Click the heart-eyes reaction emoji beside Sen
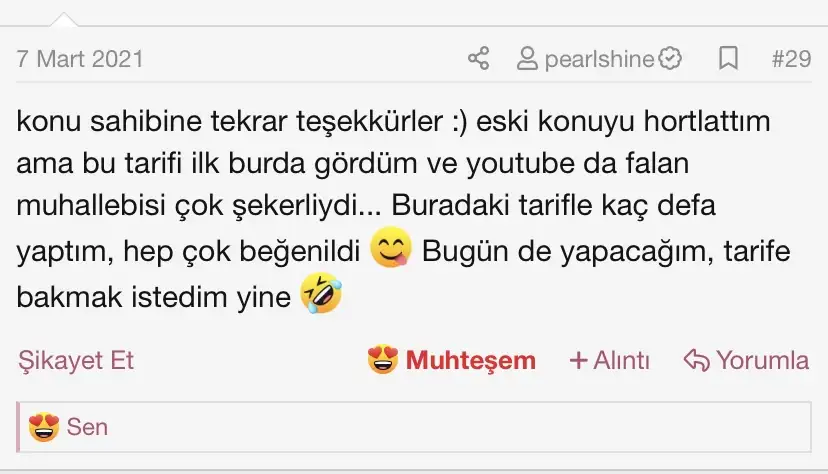This screenshot has height=474, width=828. (44, 426)
